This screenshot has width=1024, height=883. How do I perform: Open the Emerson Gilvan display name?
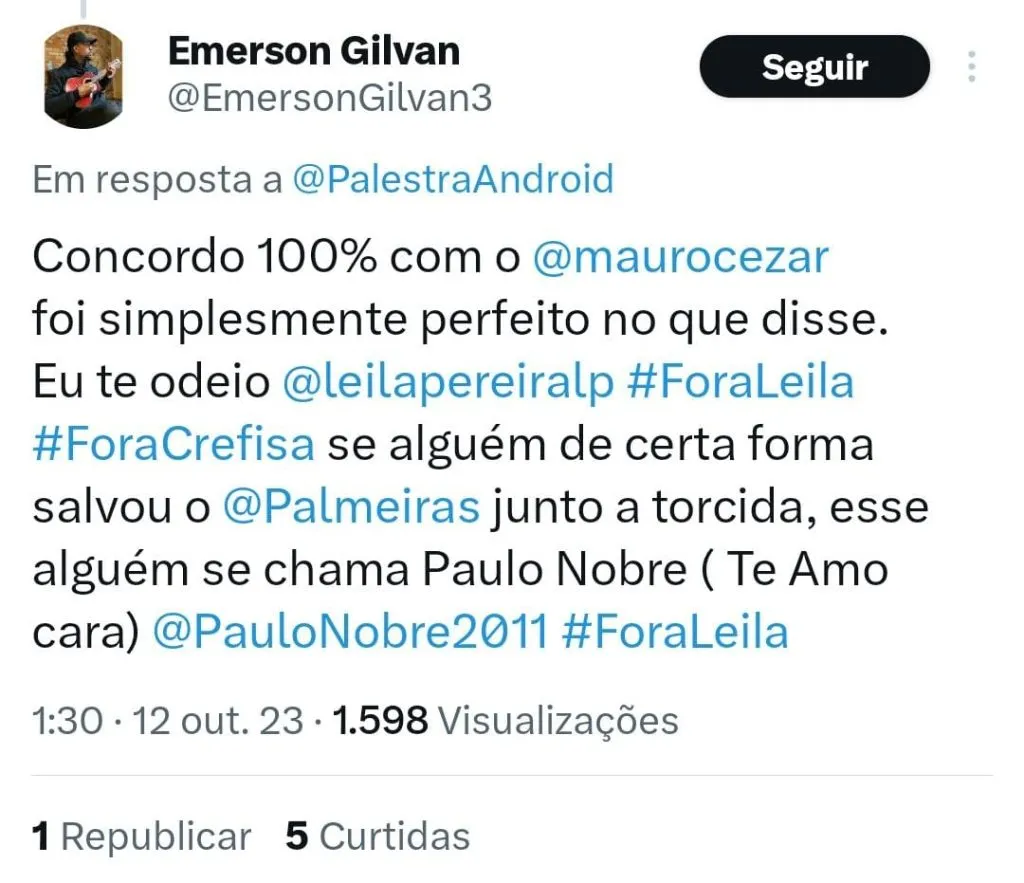click(314, 50)
